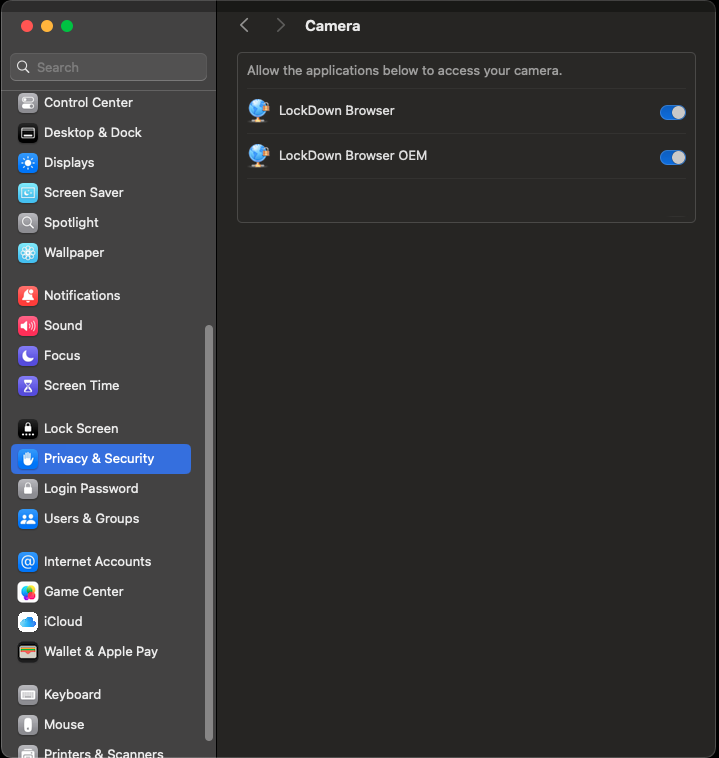
Task: Select the Lock Screen icon
Action: coord(28,428)
